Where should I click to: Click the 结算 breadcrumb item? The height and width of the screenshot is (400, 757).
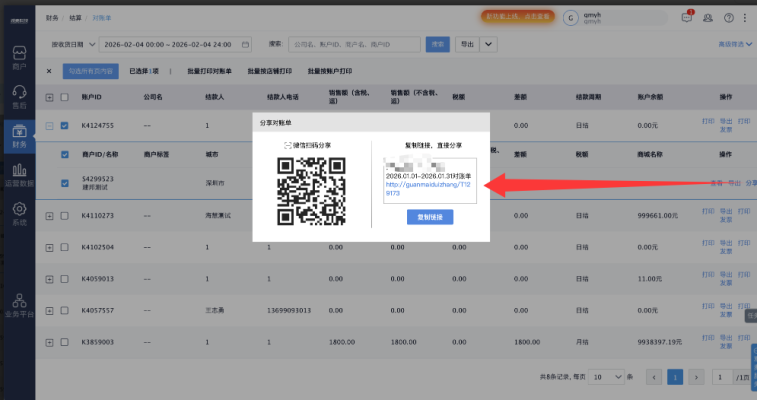pyautogui.click(x=75, y=18)
